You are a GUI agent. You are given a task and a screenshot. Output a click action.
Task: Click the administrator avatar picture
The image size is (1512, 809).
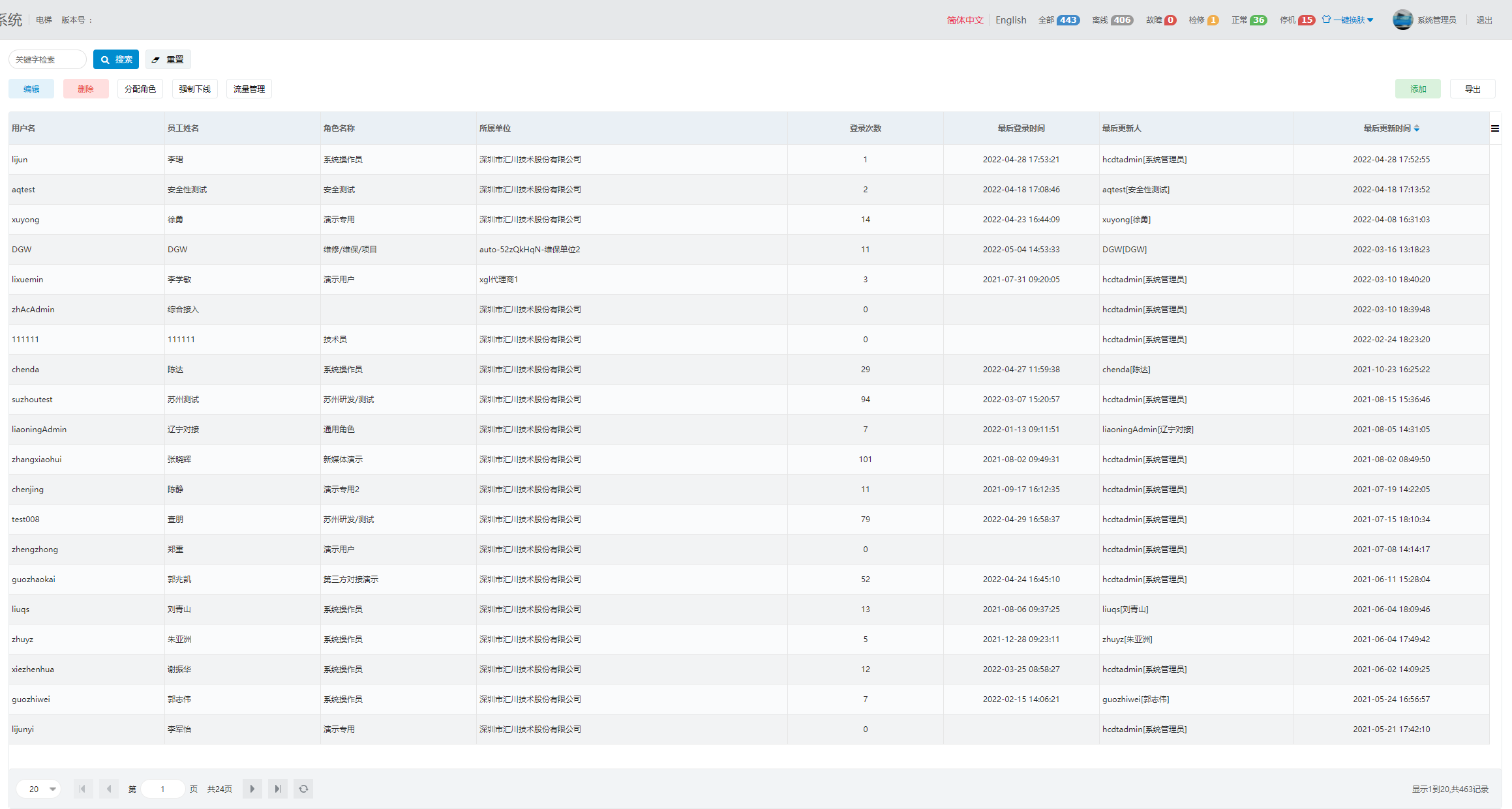(1402, 20)
